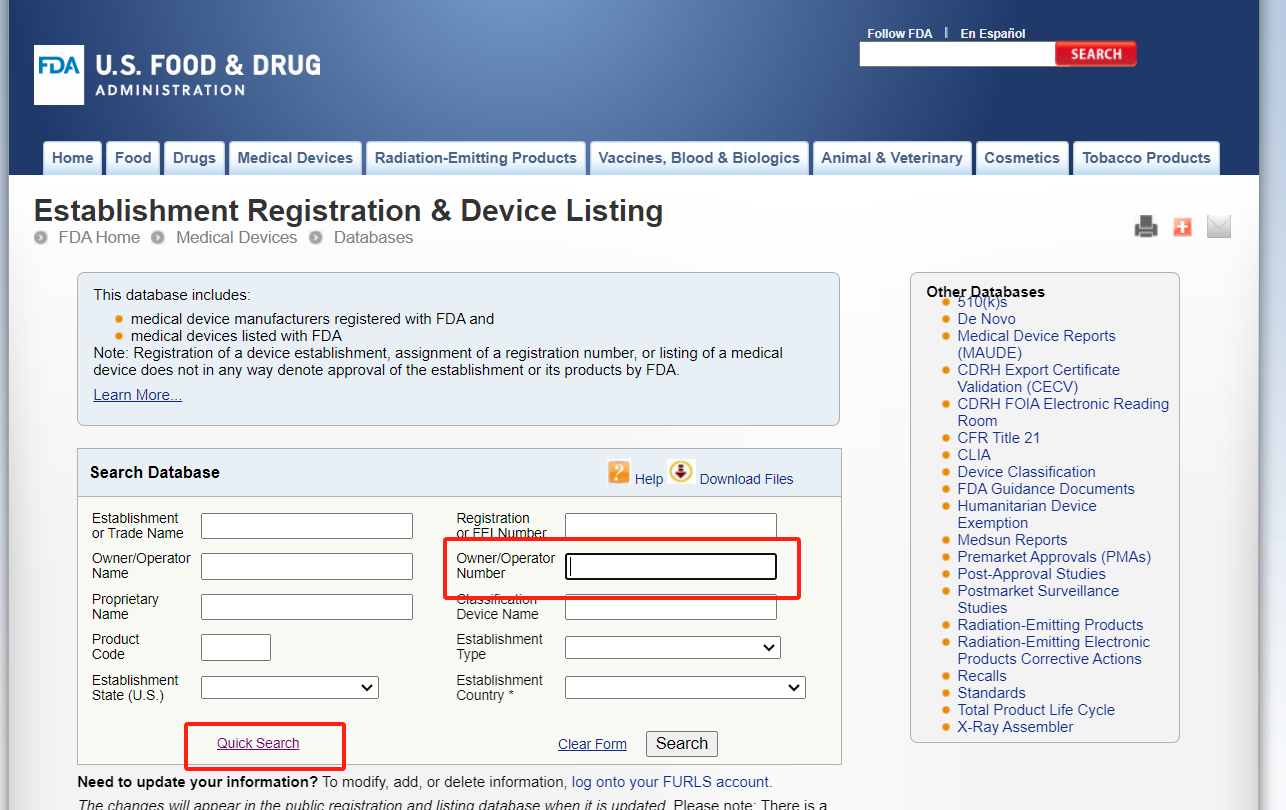Screen dimensions: 1286x810
Task: Open the Drugs tab
Action: [194, 158]
